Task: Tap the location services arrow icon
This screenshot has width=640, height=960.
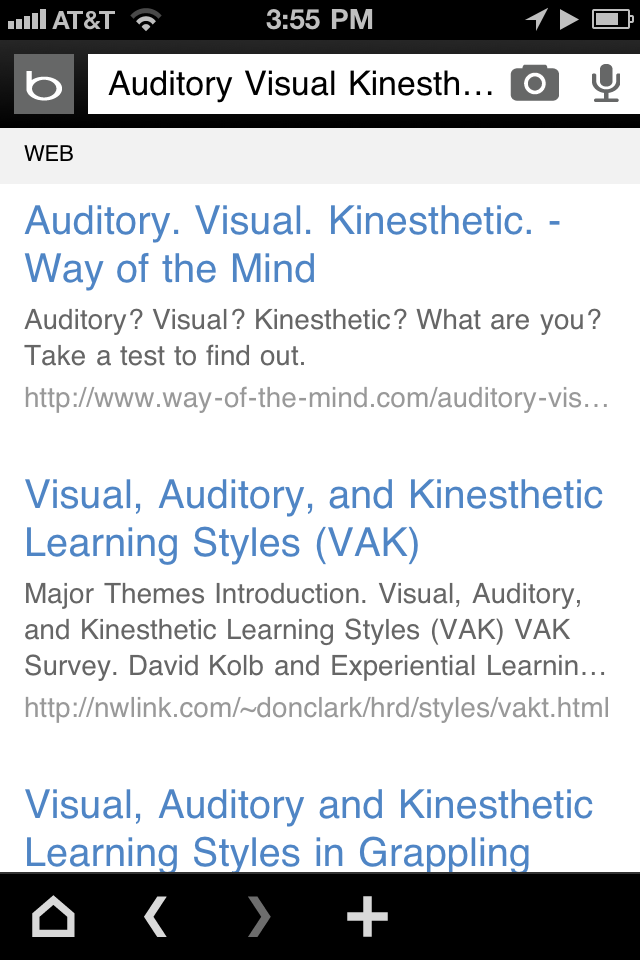Action: 537,19
